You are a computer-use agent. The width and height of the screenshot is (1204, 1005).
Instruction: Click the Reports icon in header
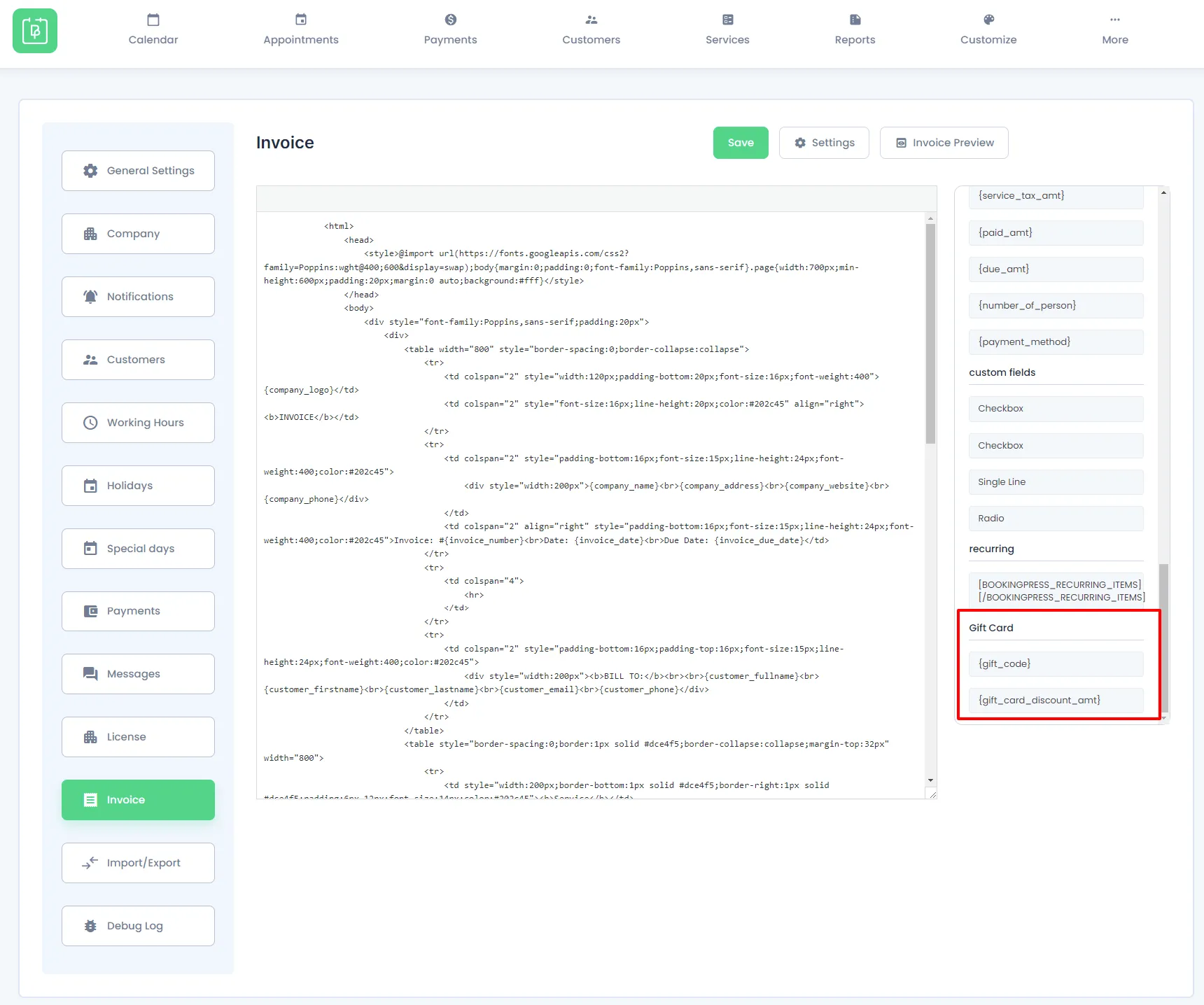(x=855, y=20)
